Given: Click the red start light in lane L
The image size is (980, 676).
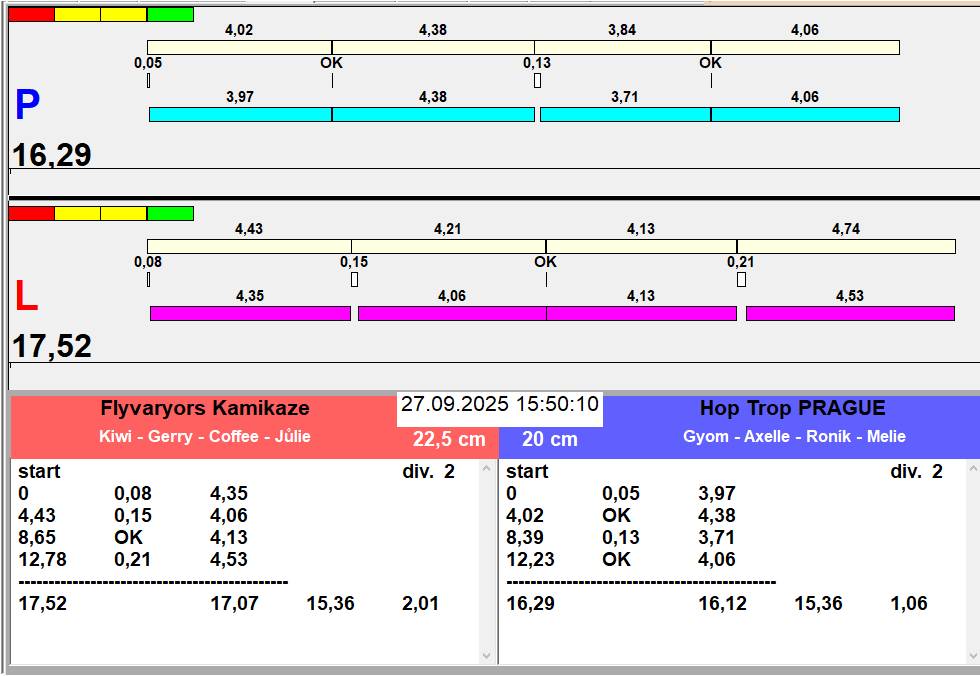Looking at the screenshot, I should pos(31,214).
